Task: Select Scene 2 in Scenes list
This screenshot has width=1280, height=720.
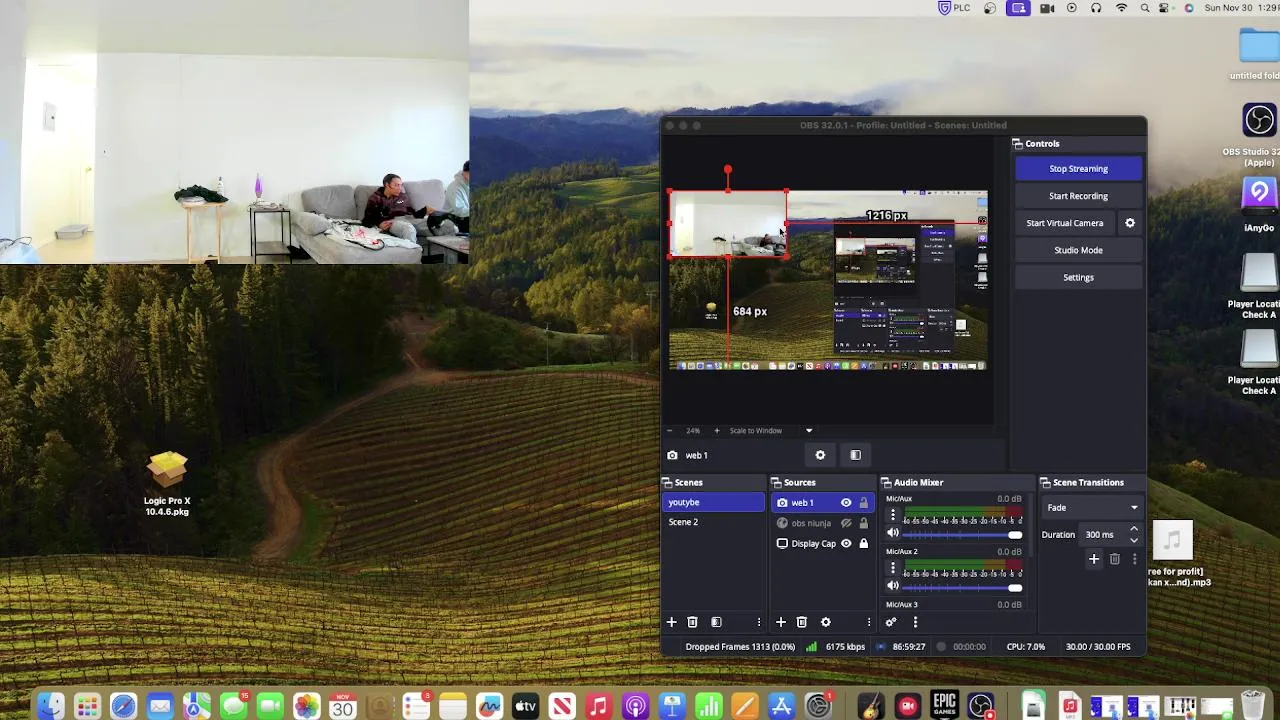Action: click(714, 522)
